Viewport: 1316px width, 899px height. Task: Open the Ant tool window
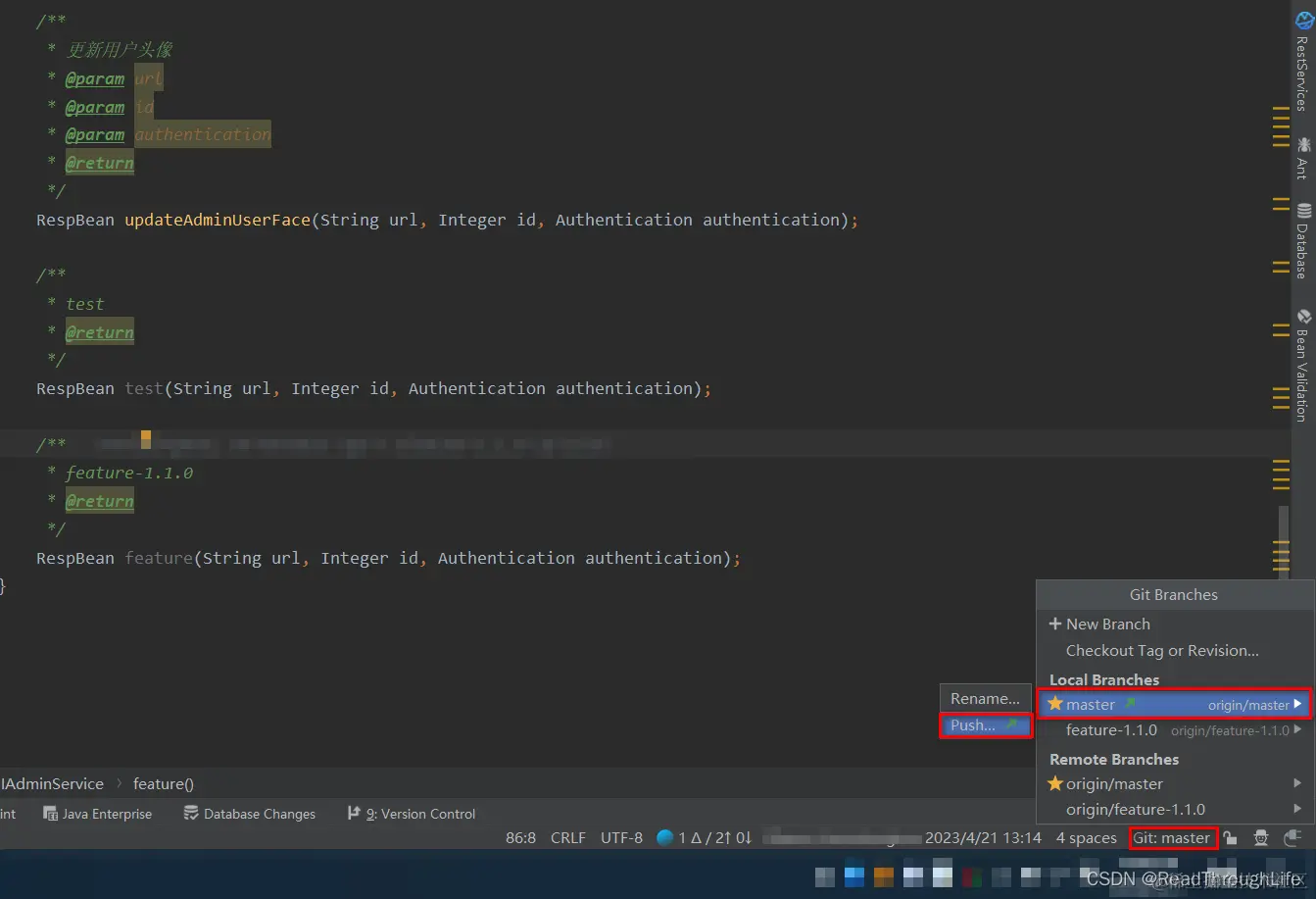click(1303, 158)
